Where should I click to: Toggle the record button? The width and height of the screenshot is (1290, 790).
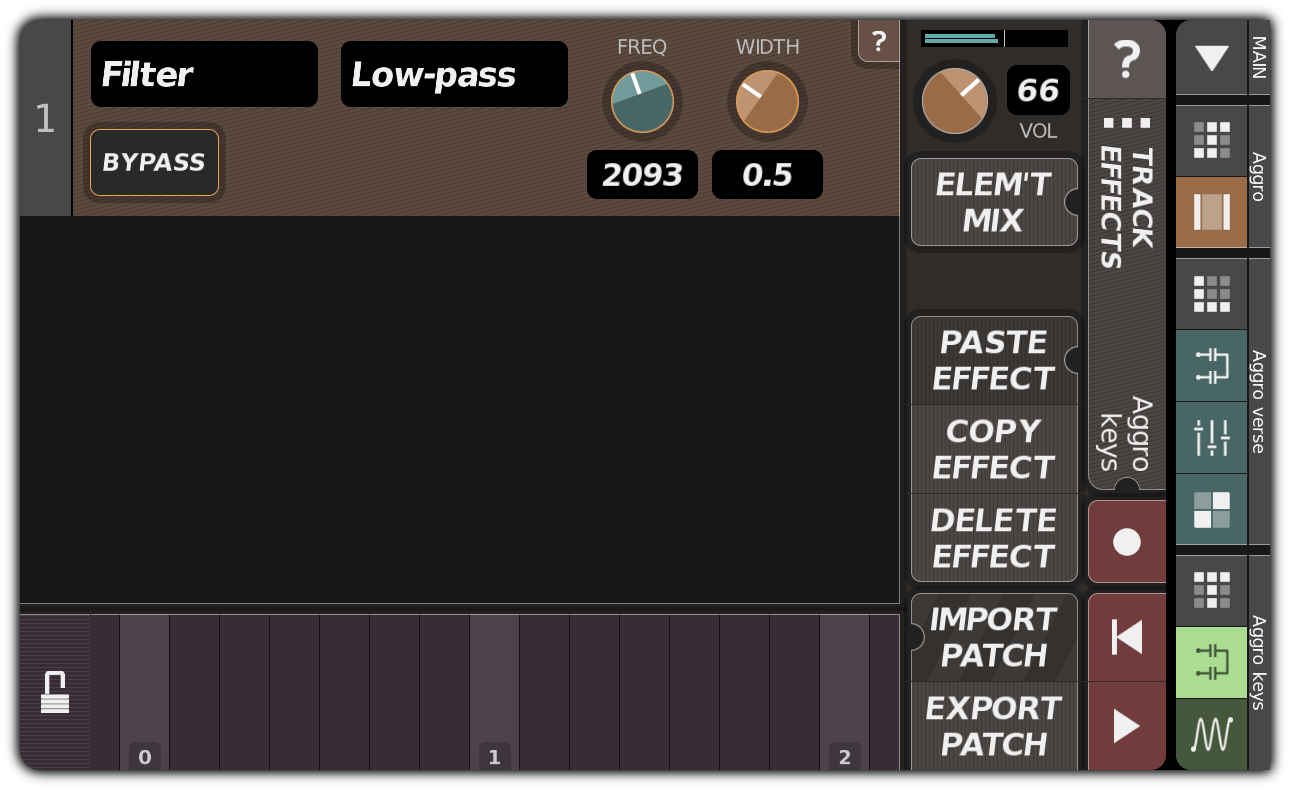(1127, 540)
